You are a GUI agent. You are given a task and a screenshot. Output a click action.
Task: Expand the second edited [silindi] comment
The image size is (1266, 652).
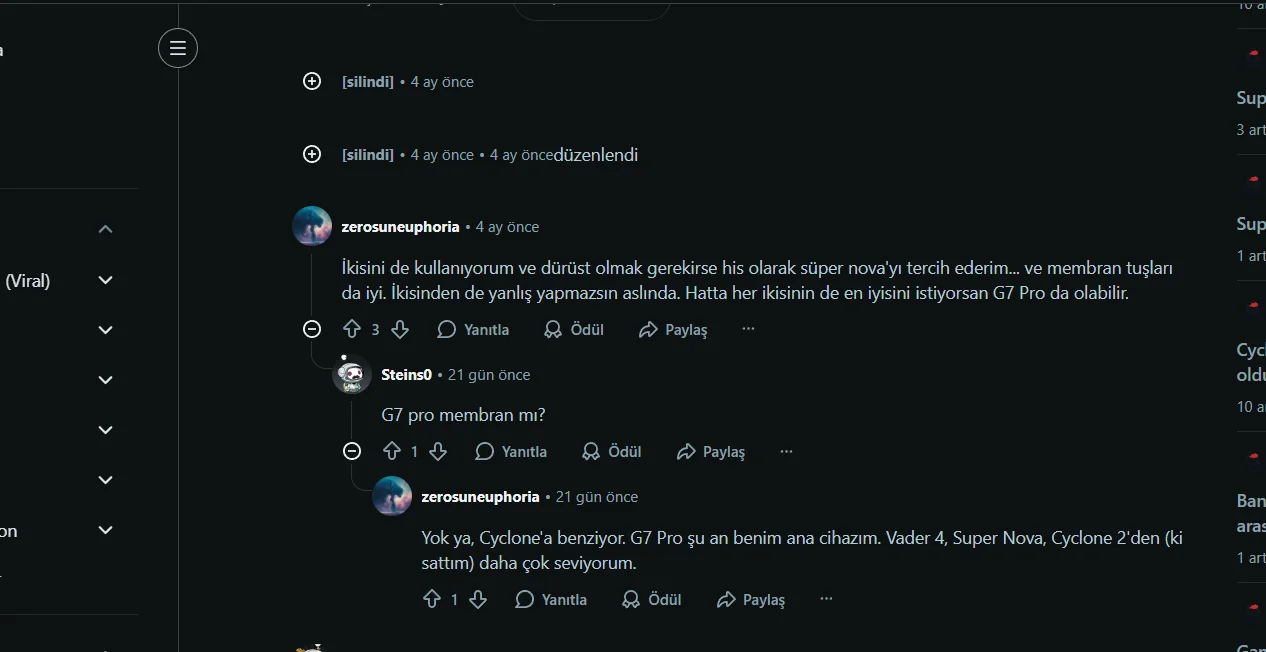pos(312,154)
